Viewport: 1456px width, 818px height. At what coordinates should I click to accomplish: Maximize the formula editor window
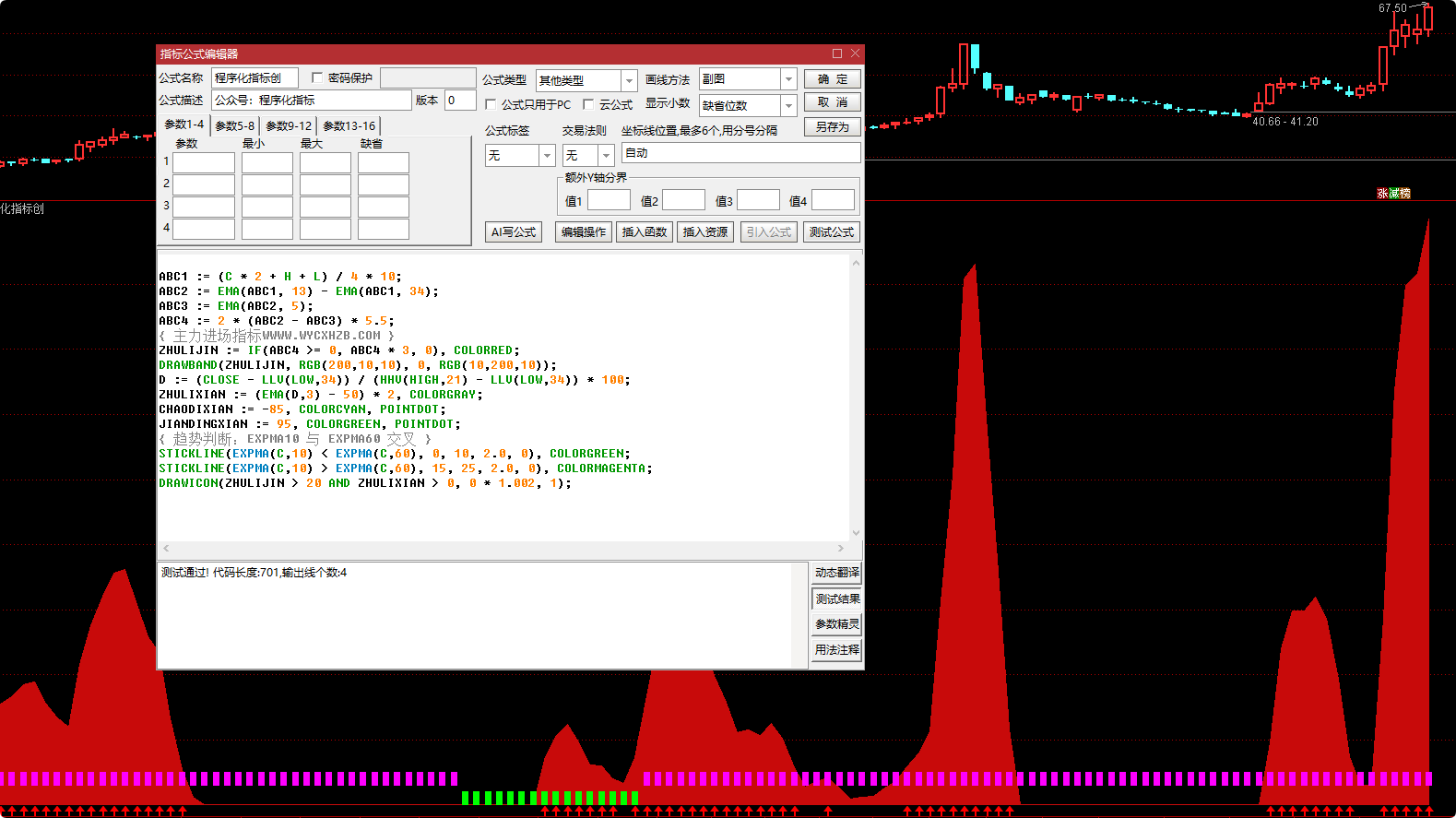click(837, 53)
